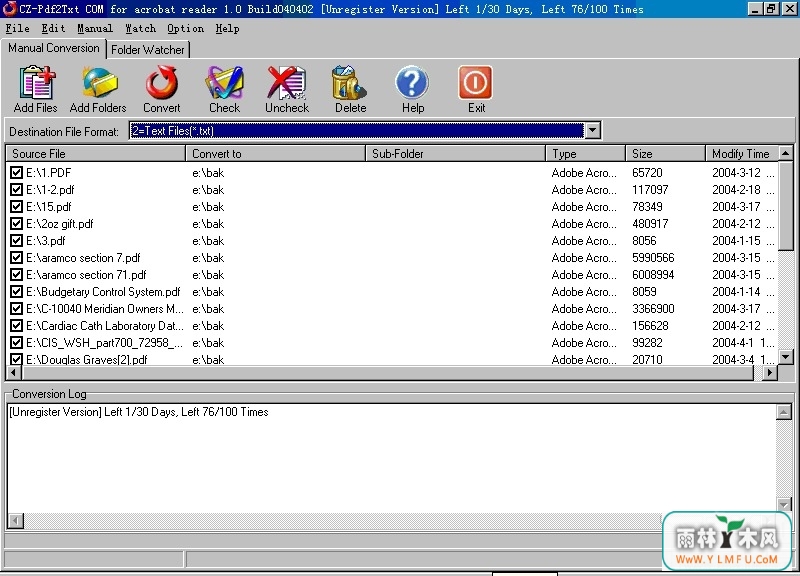Click the application icon in the title bar
The width and height of the screenshot is (800, 576).
point(9,9)
